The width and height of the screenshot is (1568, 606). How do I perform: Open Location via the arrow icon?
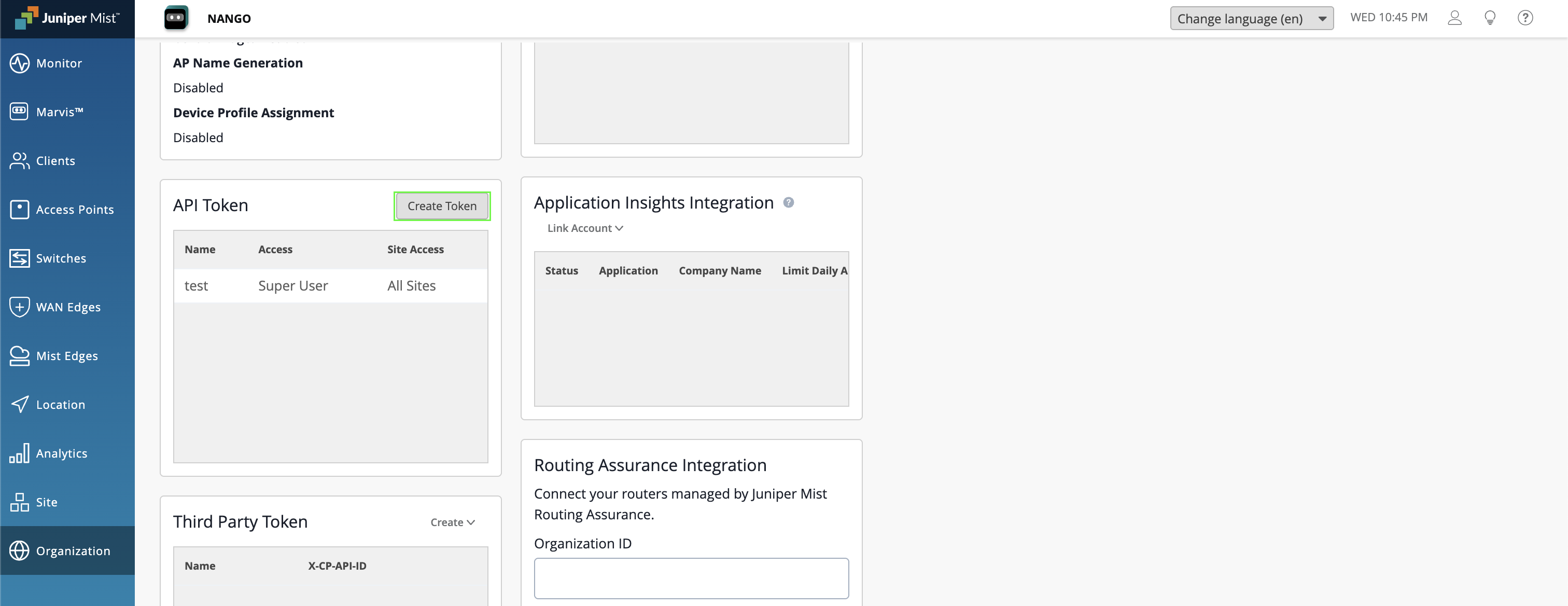[x=19, y=404]
